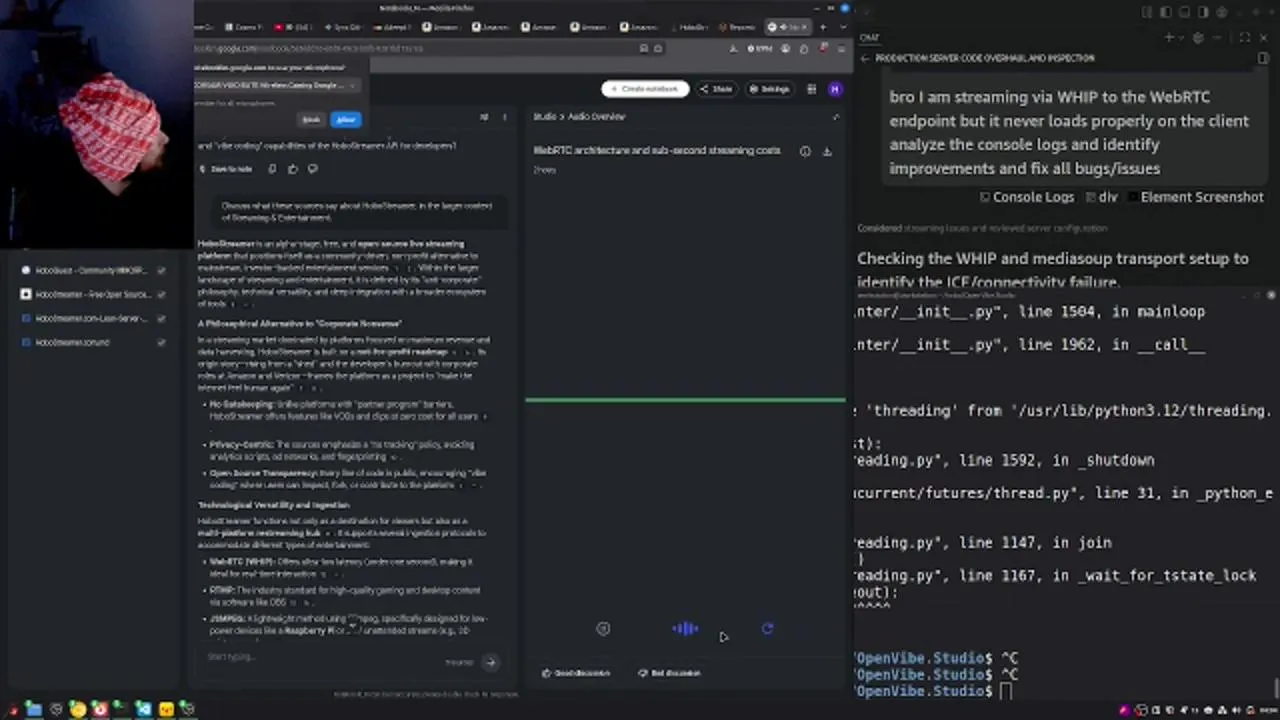
Task: Click Create notebook button
Action: [x=645, y=89]
